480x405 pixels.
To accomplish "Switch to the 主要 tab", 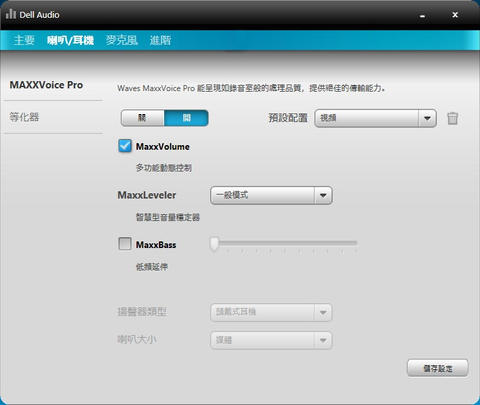I will pos(24,40).
